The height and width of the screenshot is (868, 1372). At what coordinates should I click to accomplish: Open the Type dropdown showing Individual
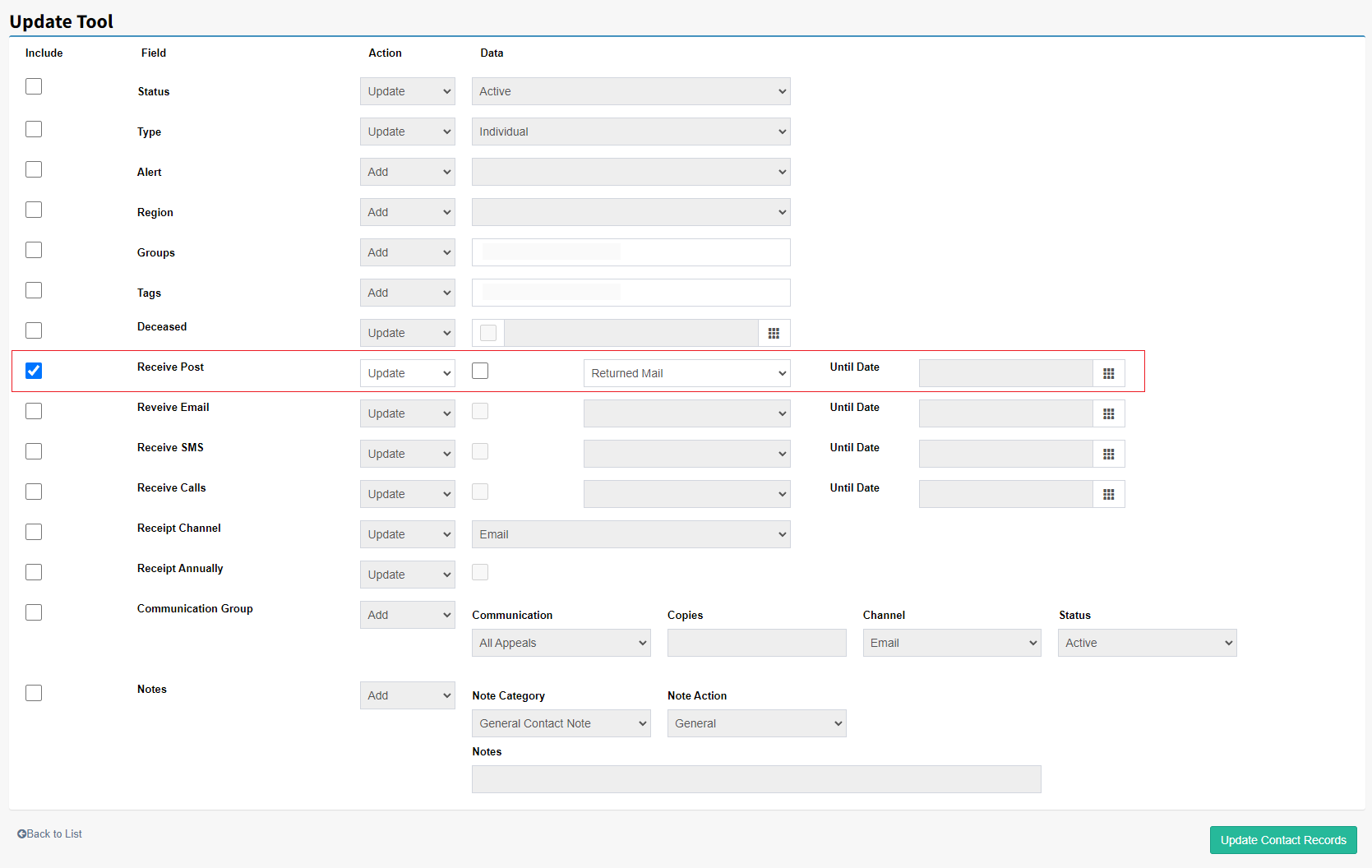point(631,132)
